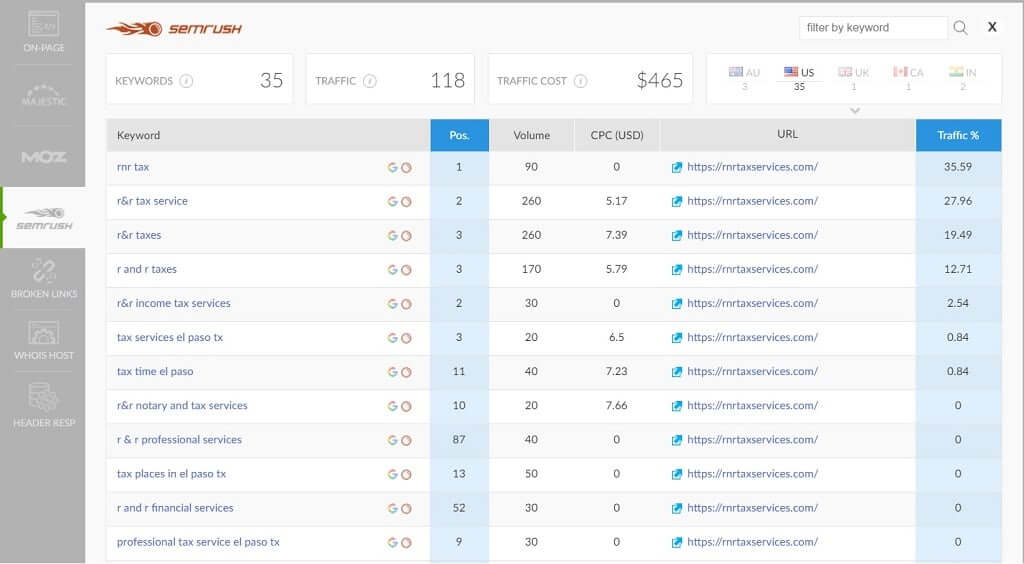Click the Google icon for 'r&r tax service'
Image resolution: width=1024 pixels, height=564 pixels.
[x=392, y=202]
